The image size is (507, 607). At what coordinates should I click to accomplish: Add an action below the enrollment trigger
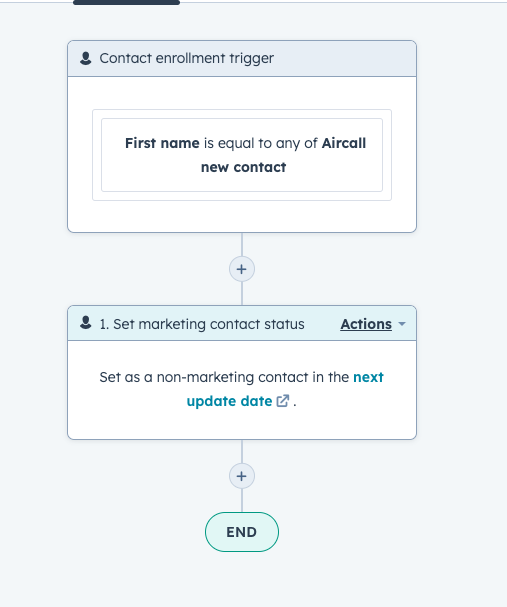(x=242, y=269)
